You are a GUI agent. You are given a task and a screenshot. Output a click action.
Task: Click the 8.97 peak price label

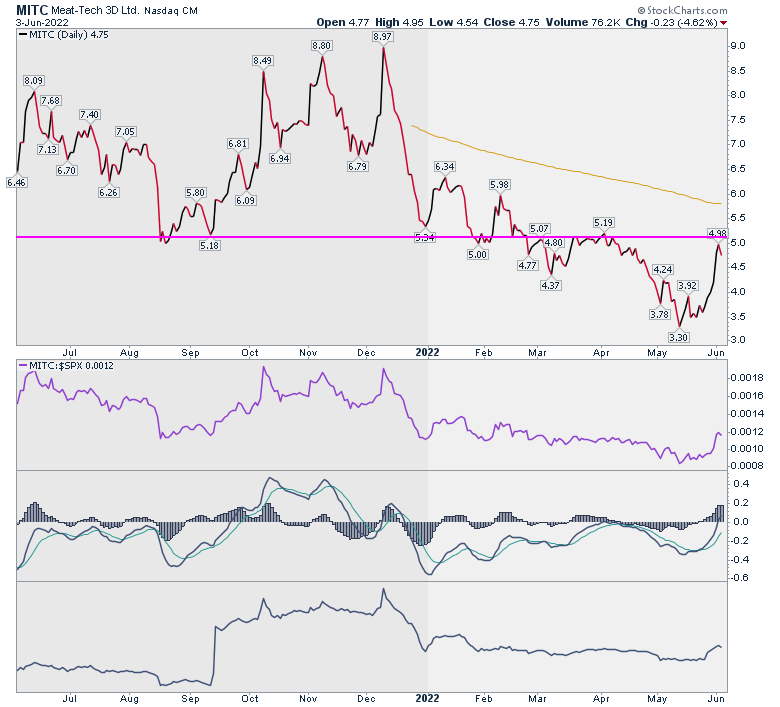(382, 36)
